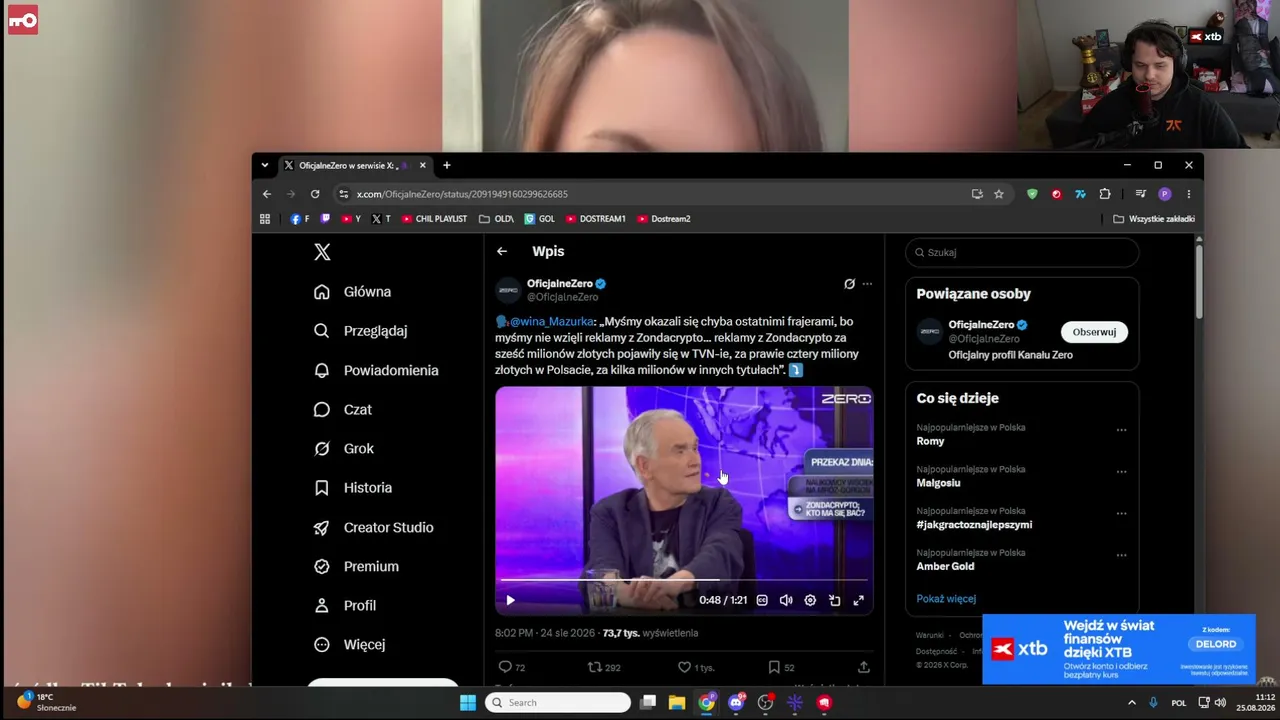1280x720 pixels.
Task: Mute the video audio
Action: pos(786,600)
